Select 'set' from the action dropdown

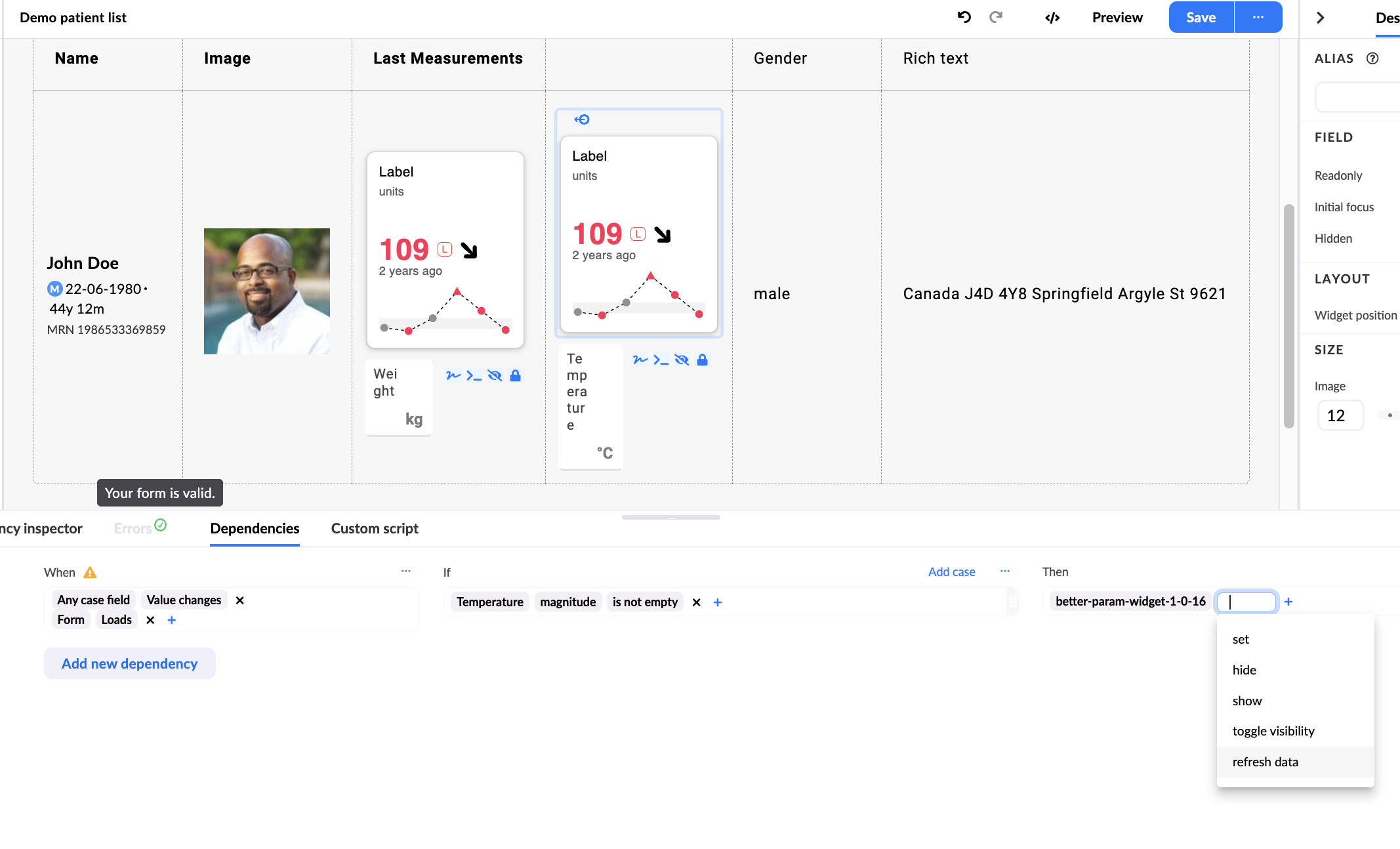pyautogui.click(x=1295, y=639)
